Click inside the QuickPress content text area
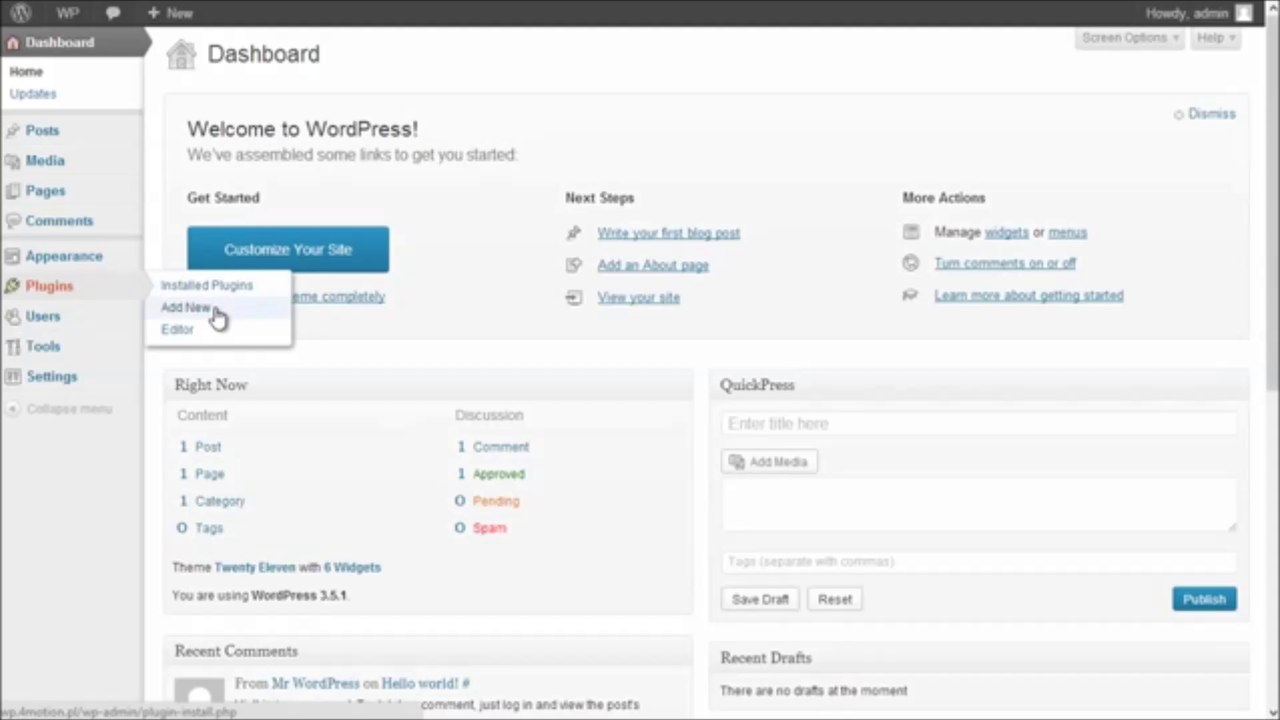The image size is (1280, 720). [x=979, y=504]
